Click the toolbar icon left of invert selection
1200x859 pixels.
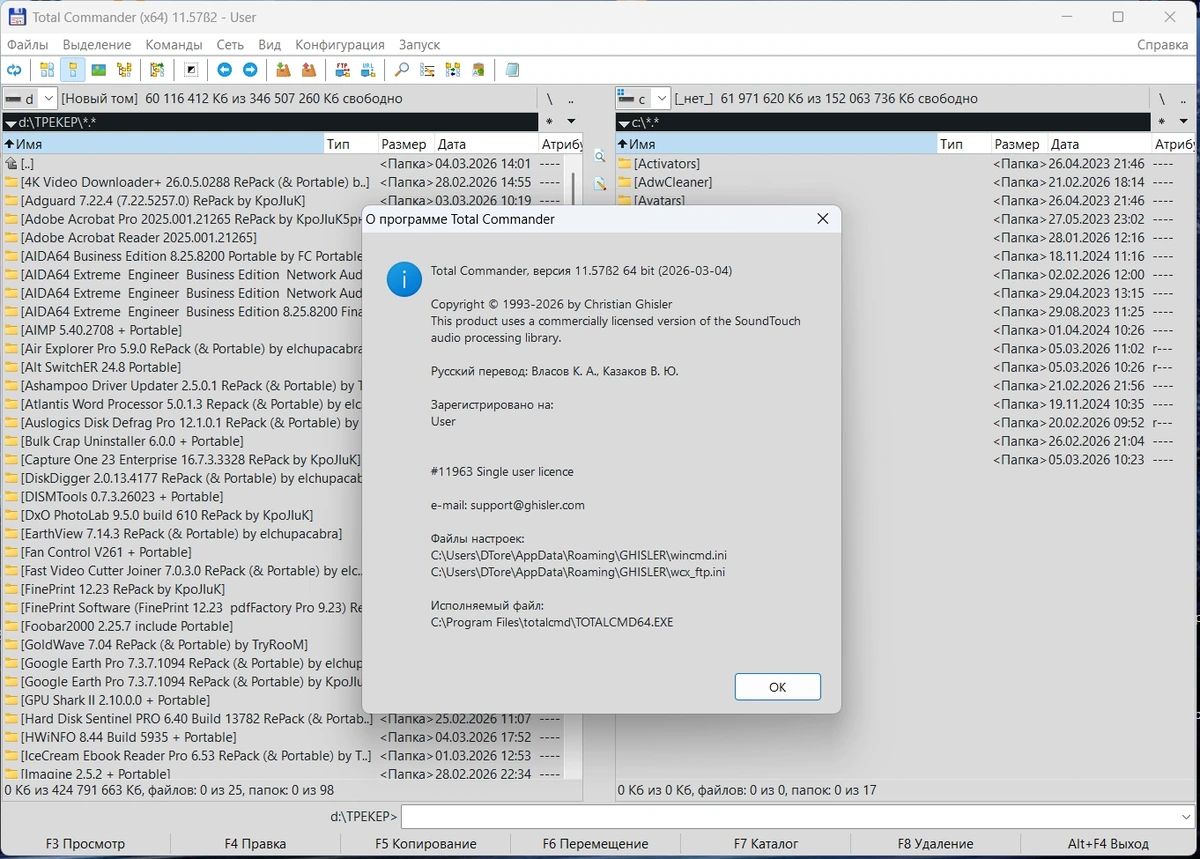pos(157,70)
